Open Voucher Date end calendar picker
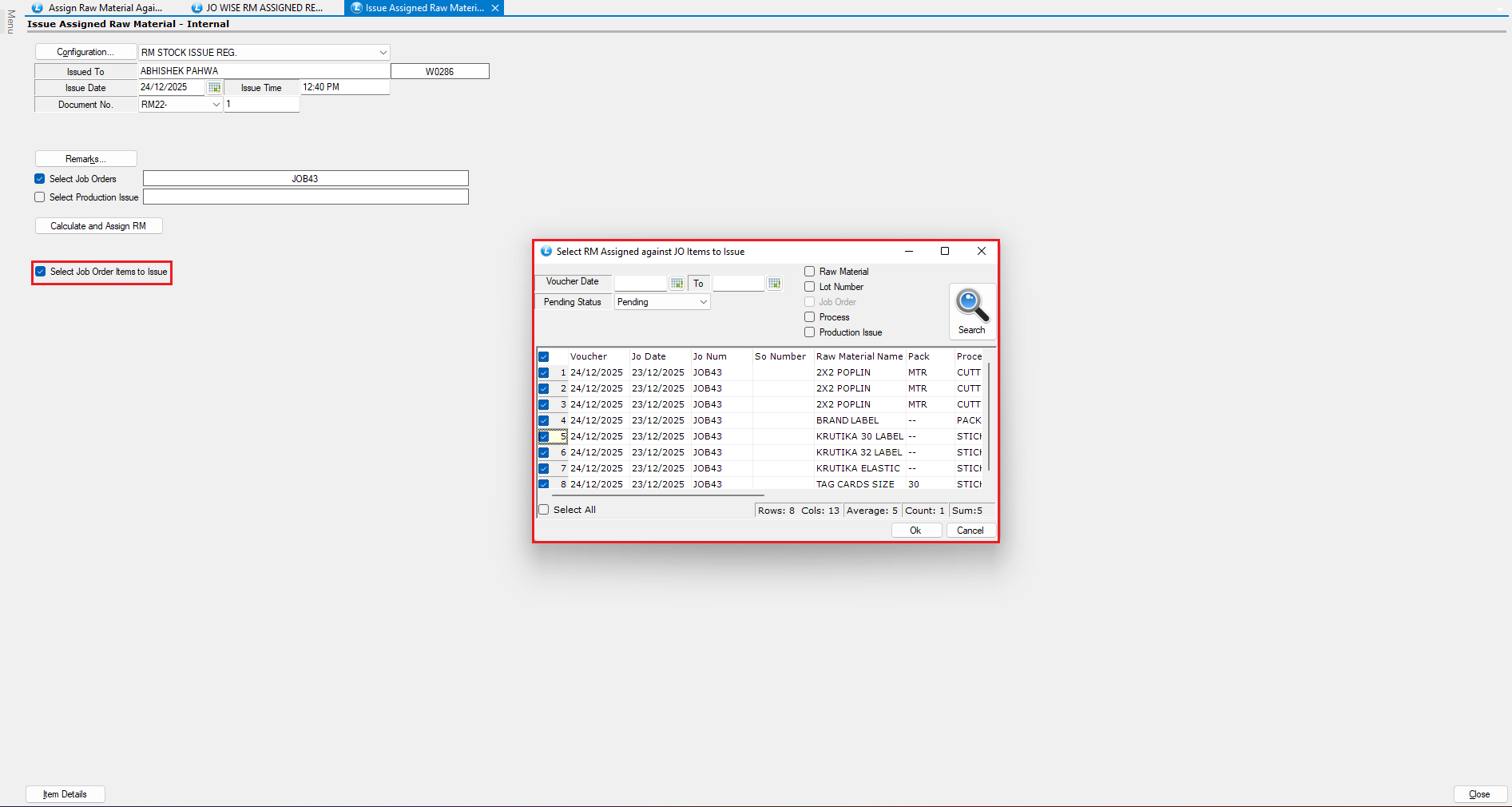 [x=774, y=284]
